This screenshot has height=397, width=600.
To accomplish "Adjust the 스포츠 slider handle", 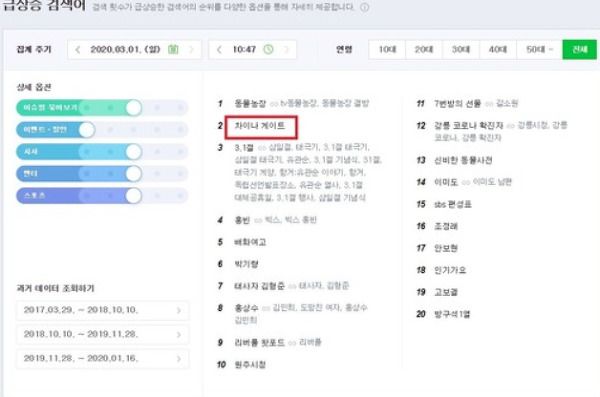I will click(134, 196).
